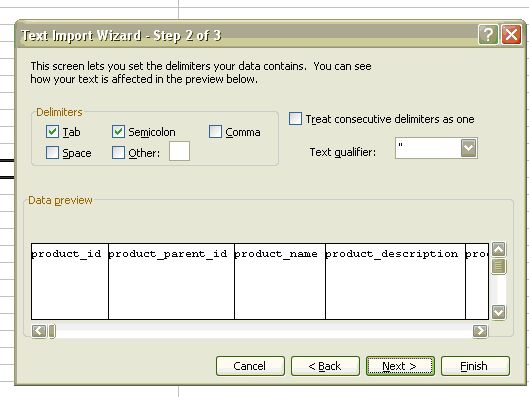Proceed with the Next button

[400, 366]
